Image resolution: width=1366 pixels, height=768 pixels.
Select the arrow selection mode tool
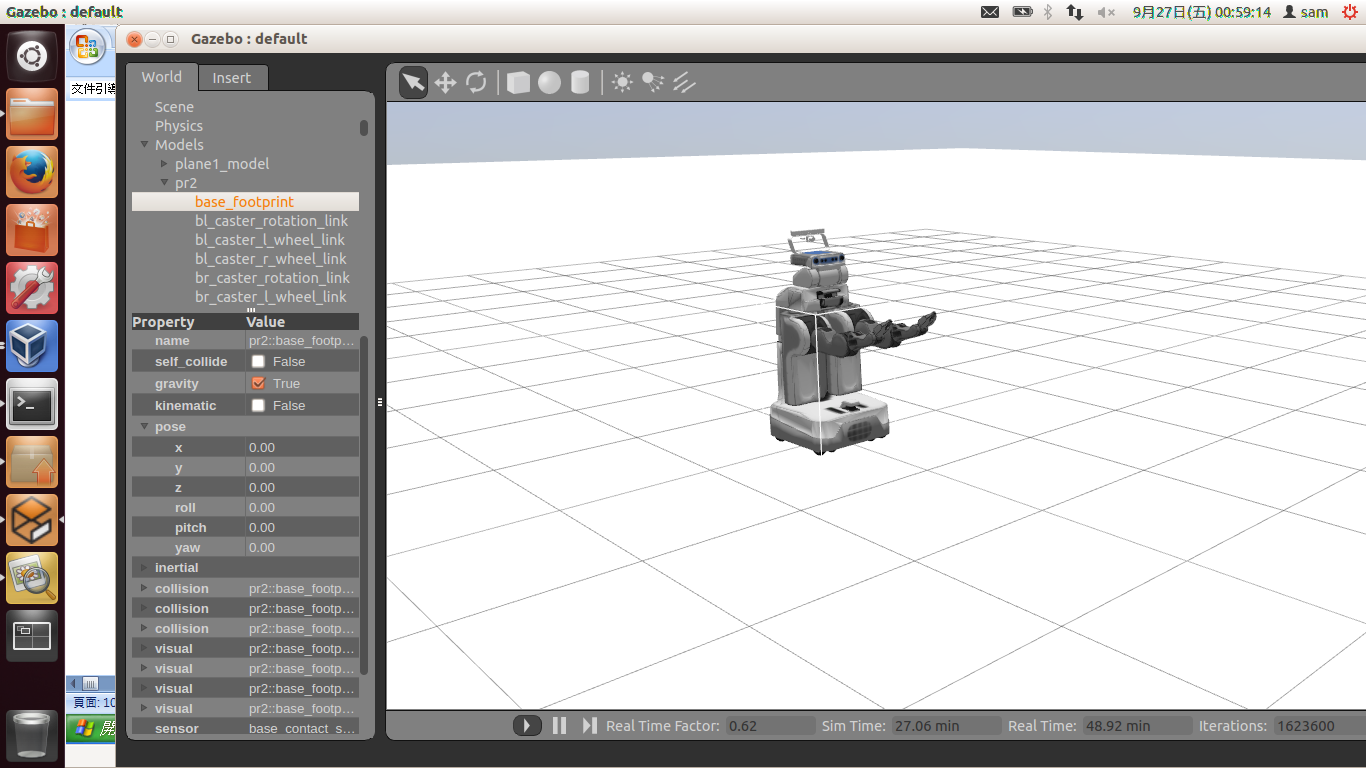point(414,82)
